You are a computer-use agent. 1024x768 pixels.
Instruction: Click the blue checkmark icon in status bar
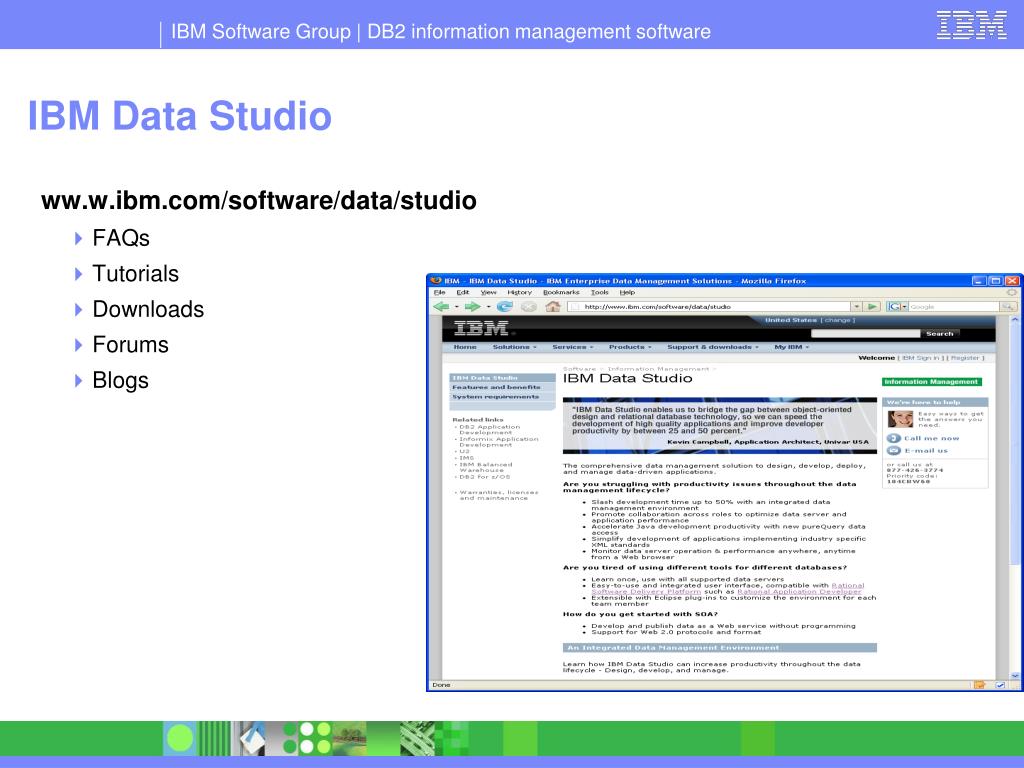tap(1000, 685)
